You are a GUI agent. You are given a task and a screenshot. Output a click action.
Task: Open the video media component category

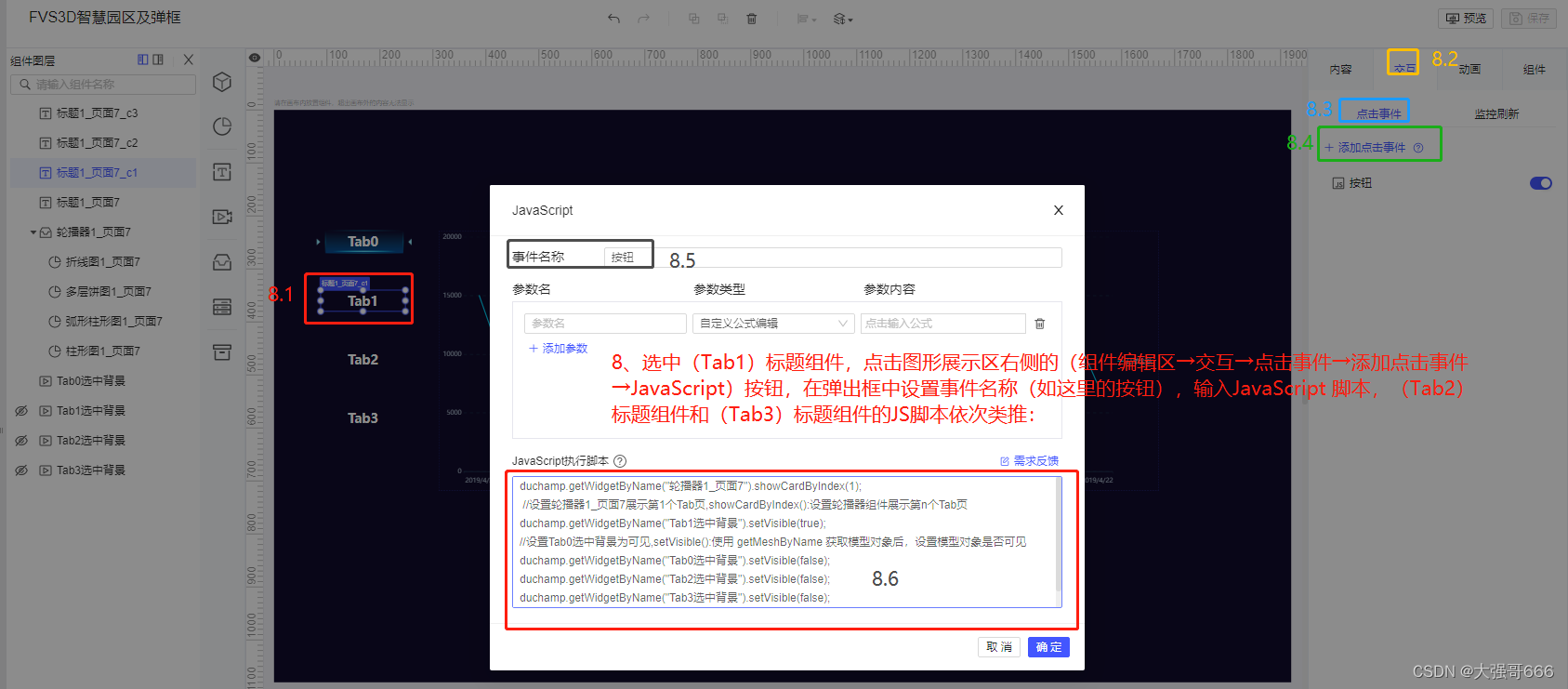pyautogui.click(x=222, y=217)
